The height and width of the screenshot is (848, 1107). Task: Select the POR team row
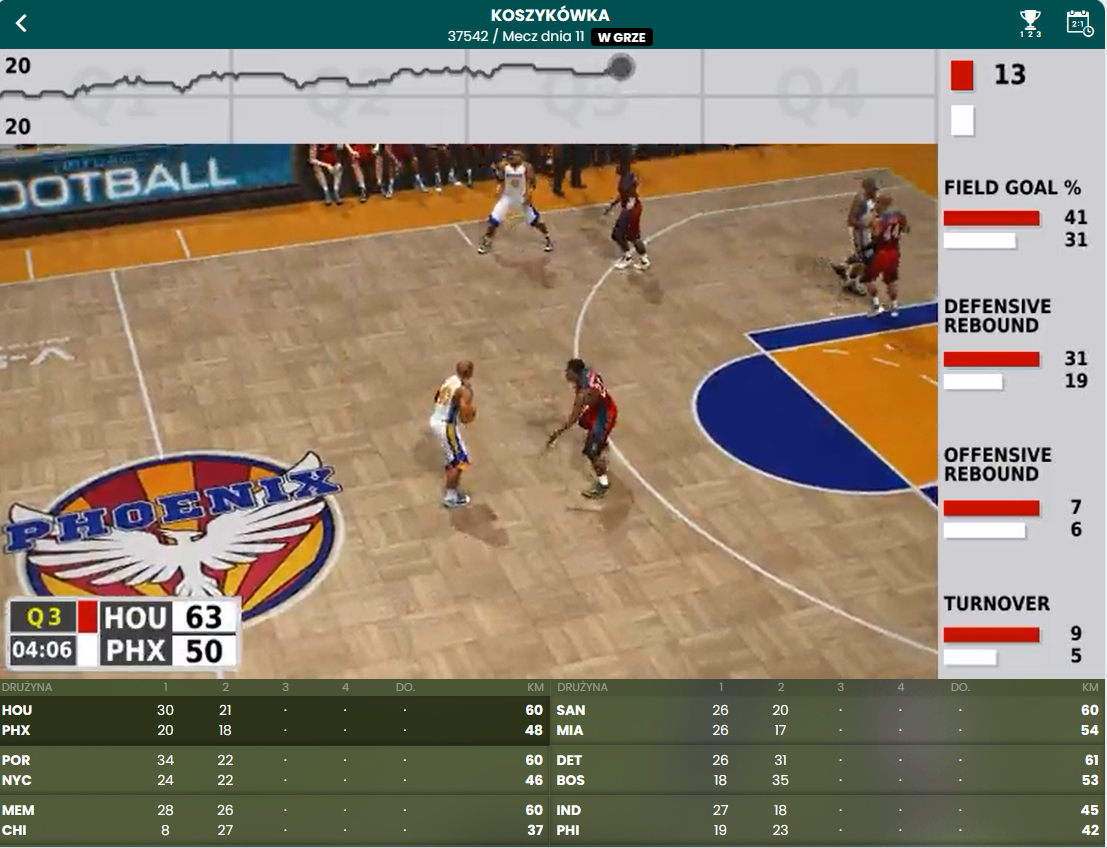[x=275, y=760]
